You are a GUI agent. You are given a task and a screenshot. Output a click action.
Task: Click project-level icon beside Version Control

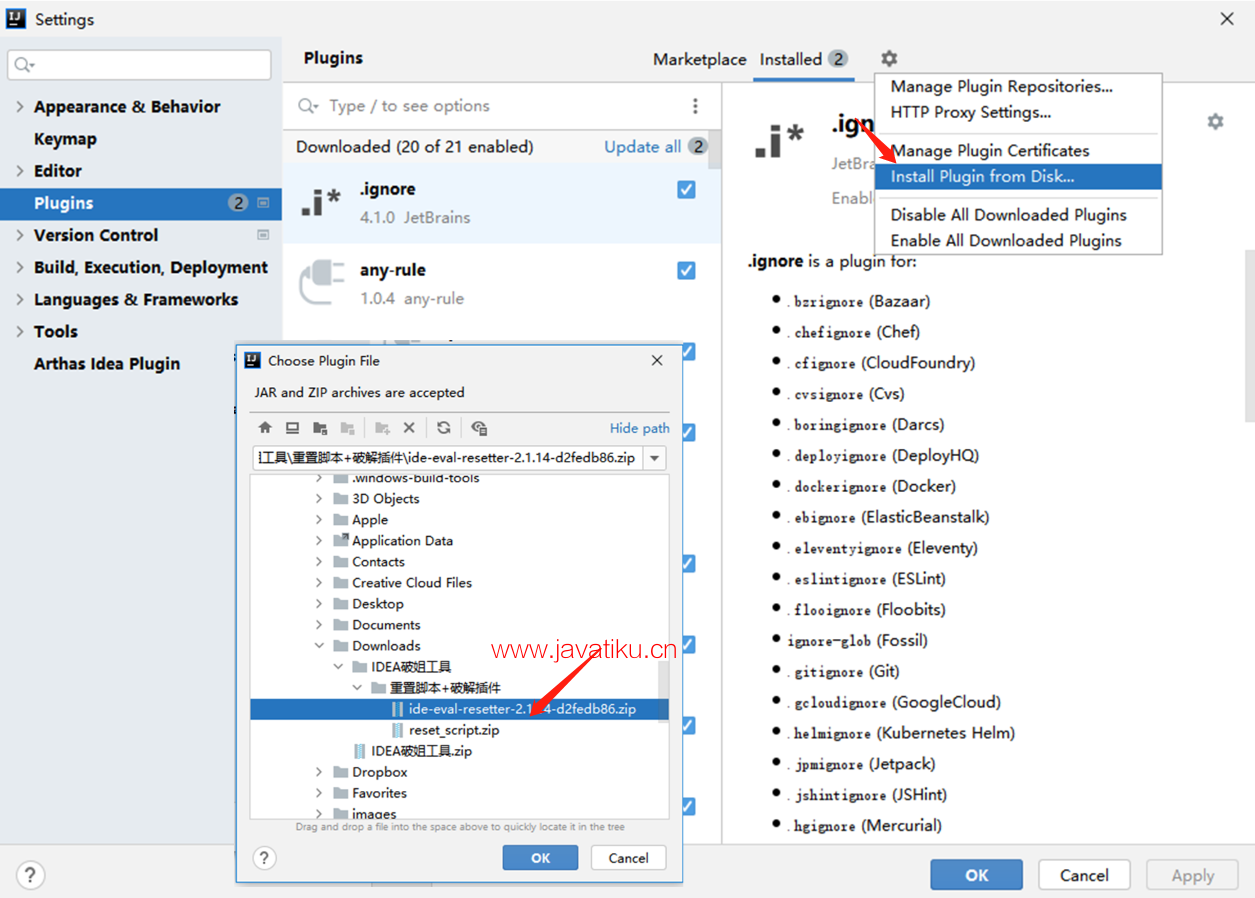[x=263, y=235]
